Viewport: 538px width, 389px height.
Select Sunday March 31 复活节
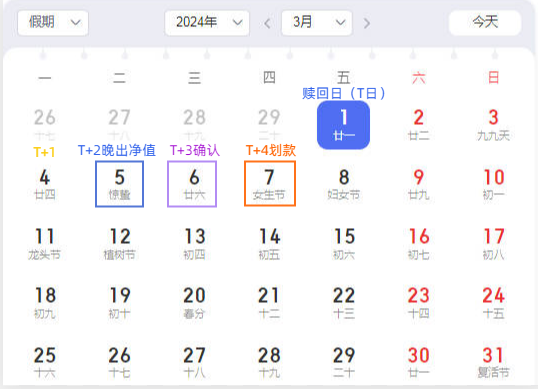click(x=493, y=362)
